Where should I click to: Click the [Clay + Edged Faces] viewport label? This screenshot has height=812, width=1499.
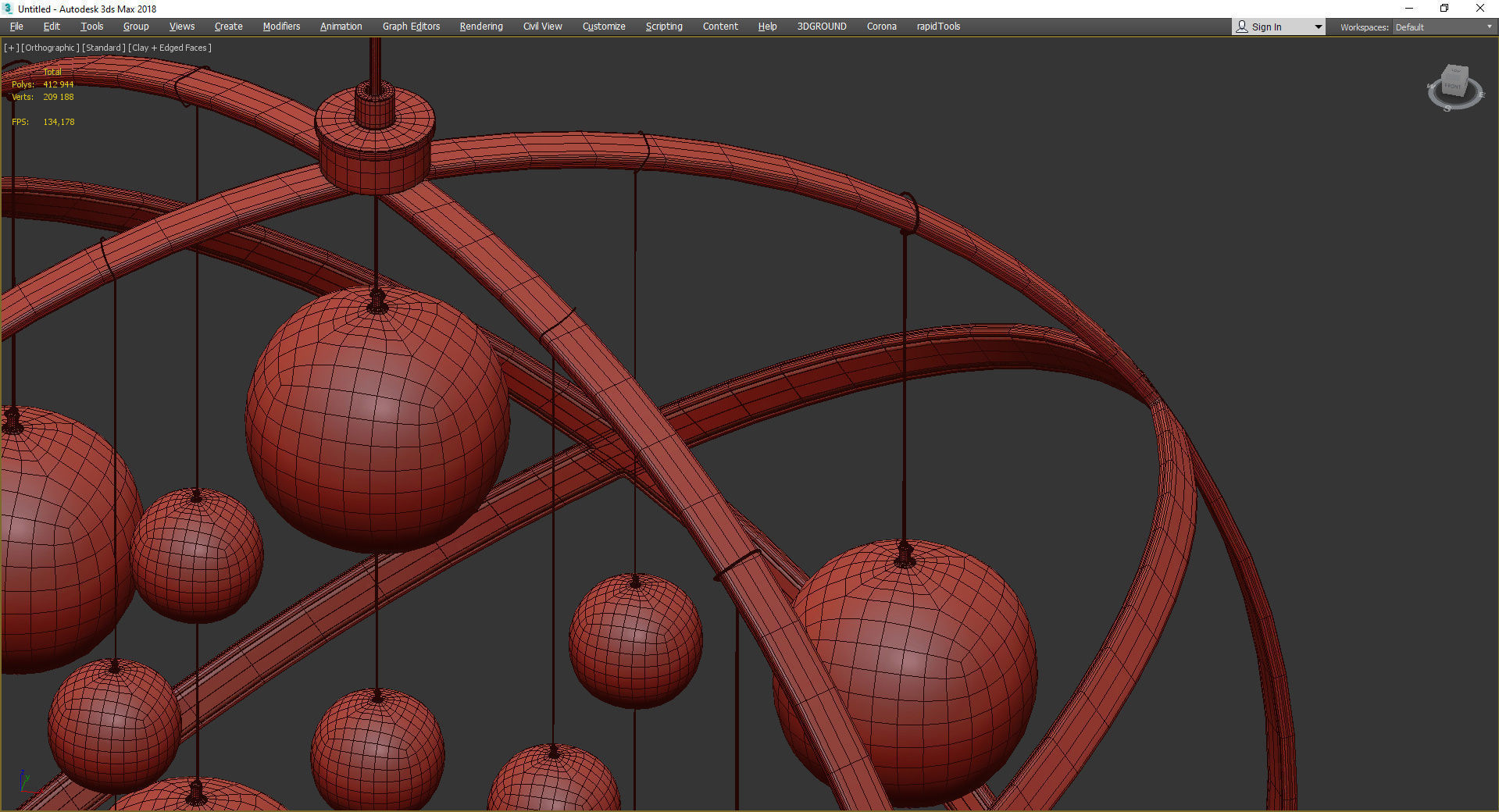170,48
